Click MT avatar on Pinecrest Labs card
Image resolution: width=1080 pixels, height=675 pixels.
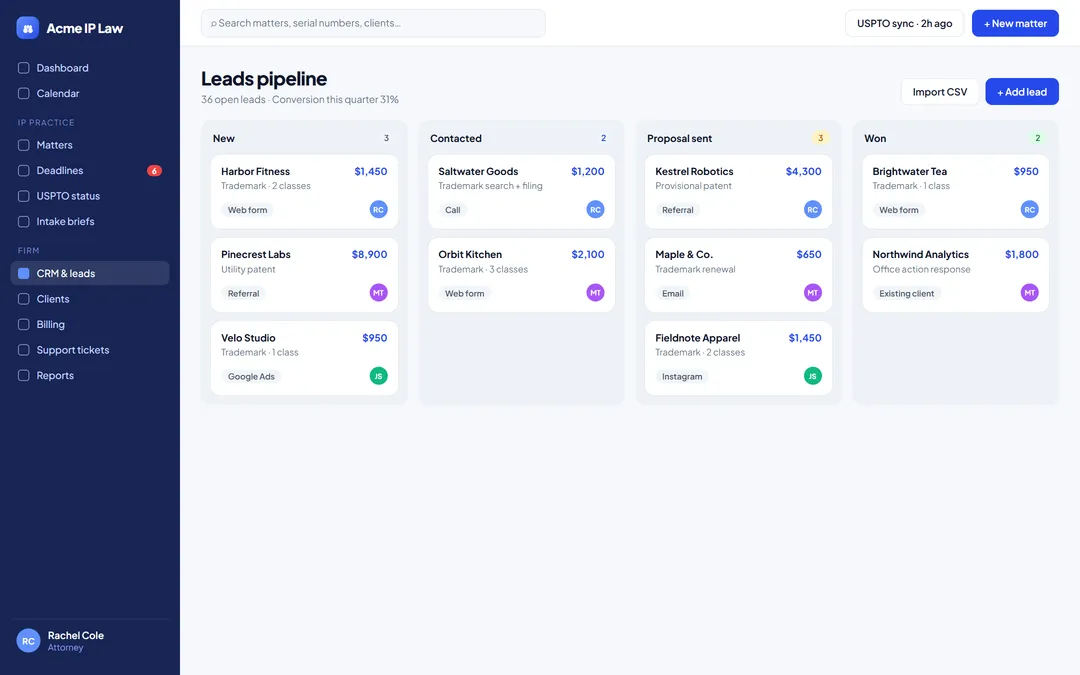pyautogui.click(x=378, y=293)
